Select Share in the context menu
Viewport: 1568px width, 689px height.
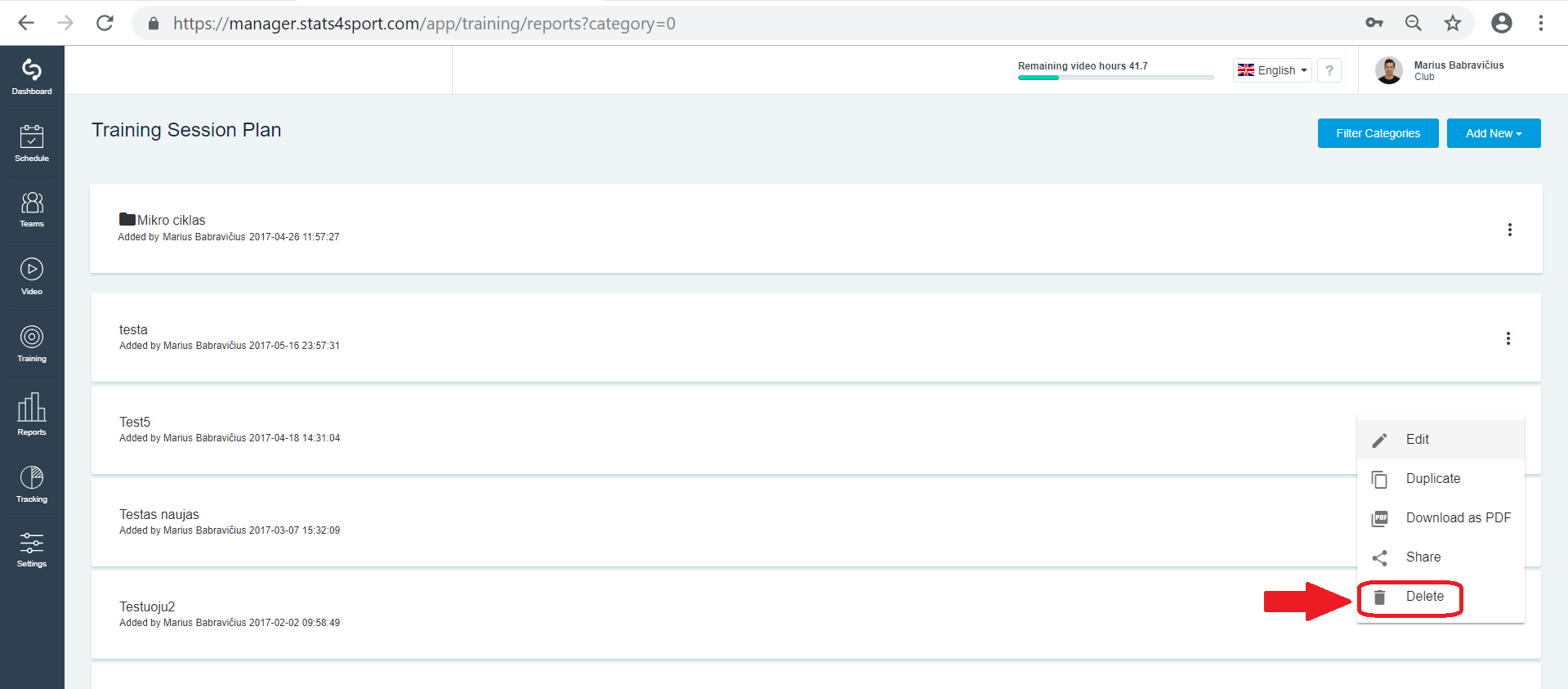(1441, 557)
